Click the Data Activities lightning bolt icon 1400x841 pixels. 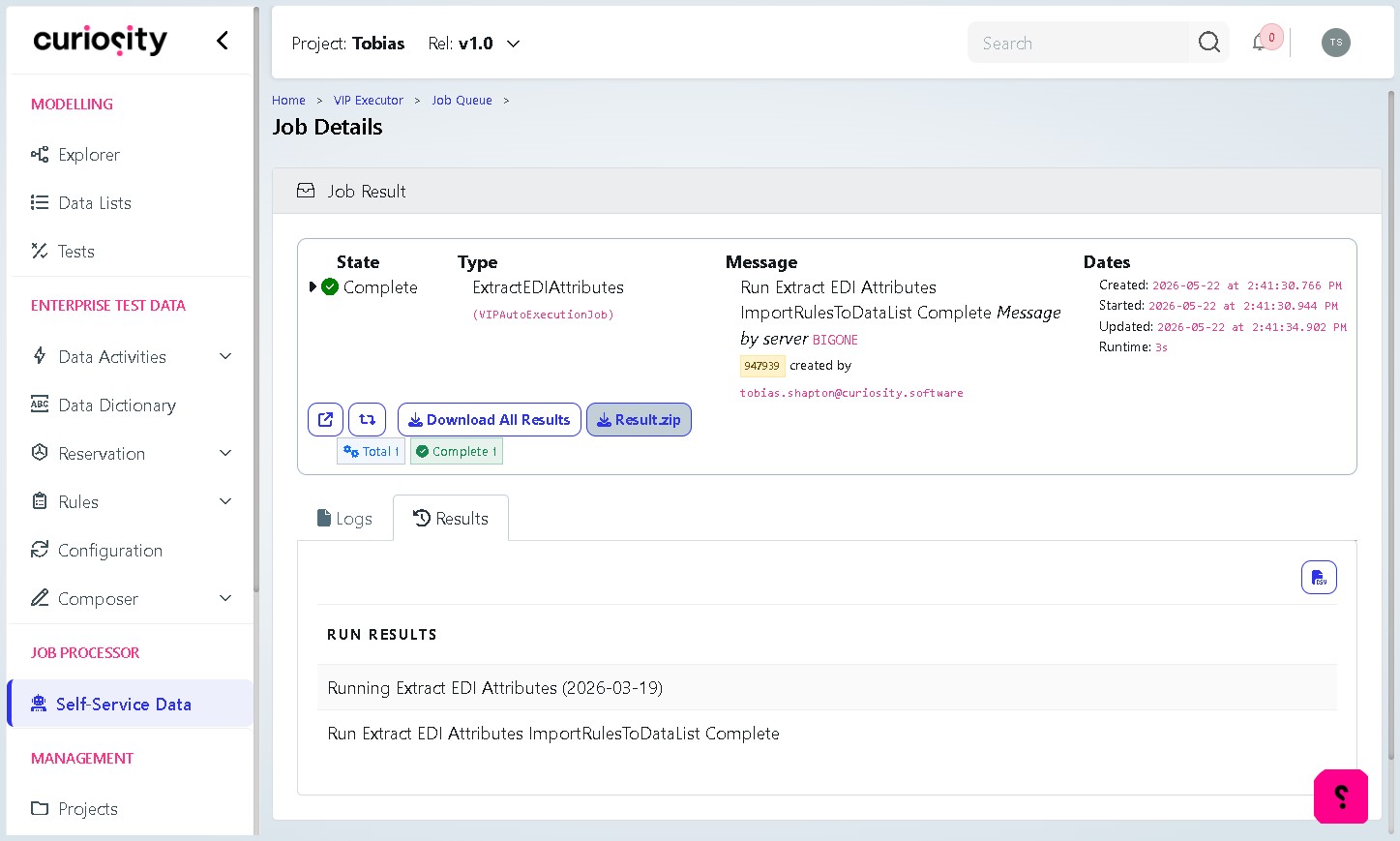pyautogui.click(x=40, y=356)
